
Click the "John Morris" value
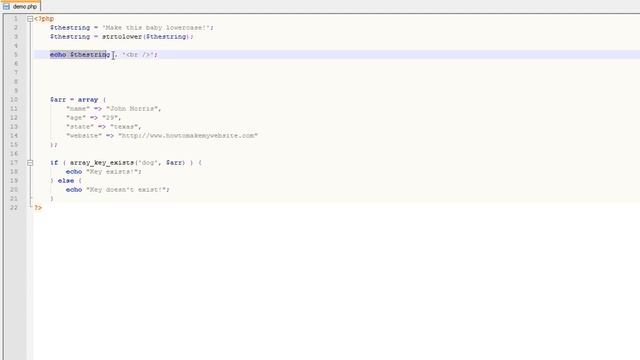tap(132, 109)
